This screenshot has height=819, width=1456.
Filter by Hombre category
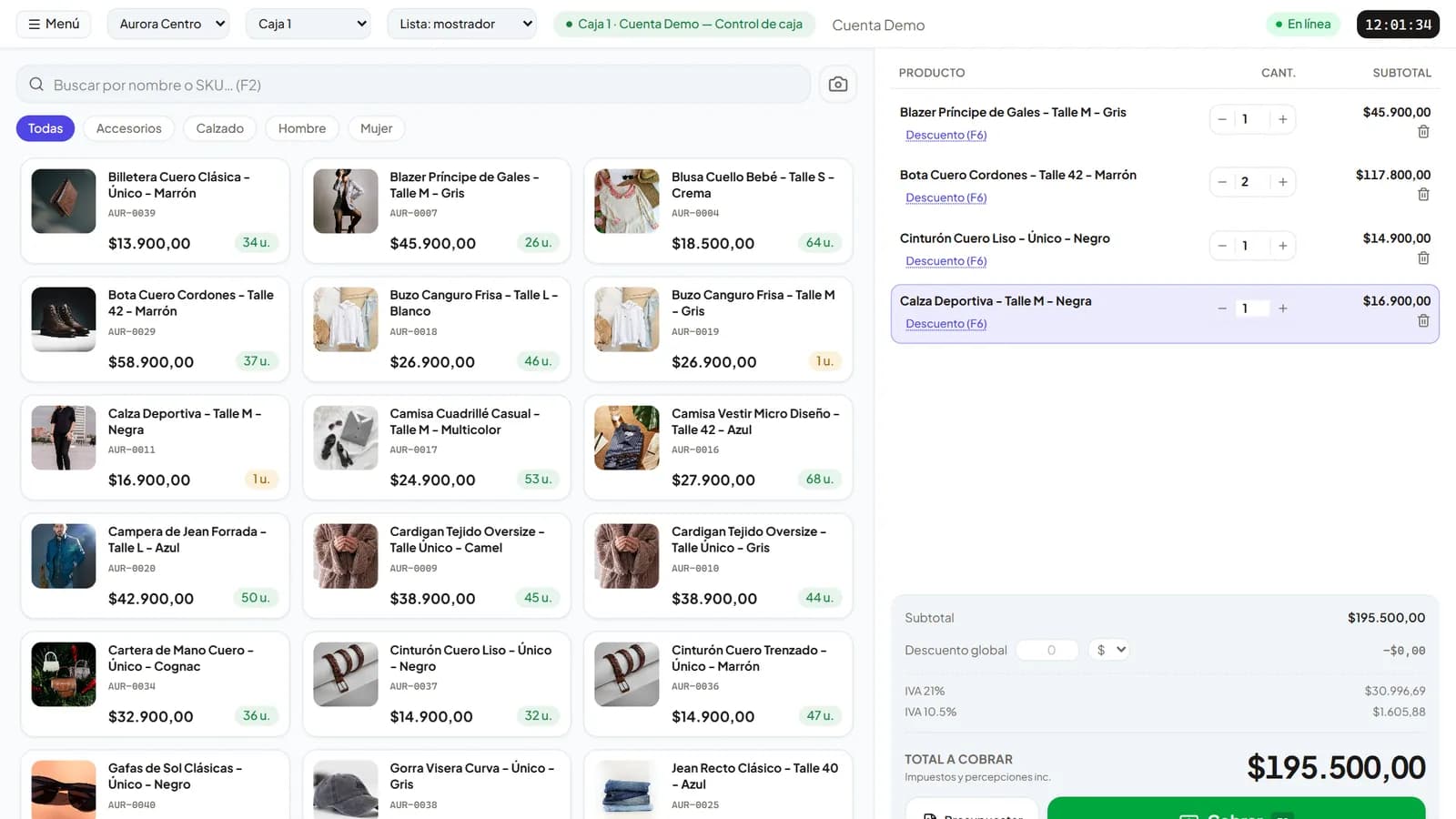click(302, 128)
